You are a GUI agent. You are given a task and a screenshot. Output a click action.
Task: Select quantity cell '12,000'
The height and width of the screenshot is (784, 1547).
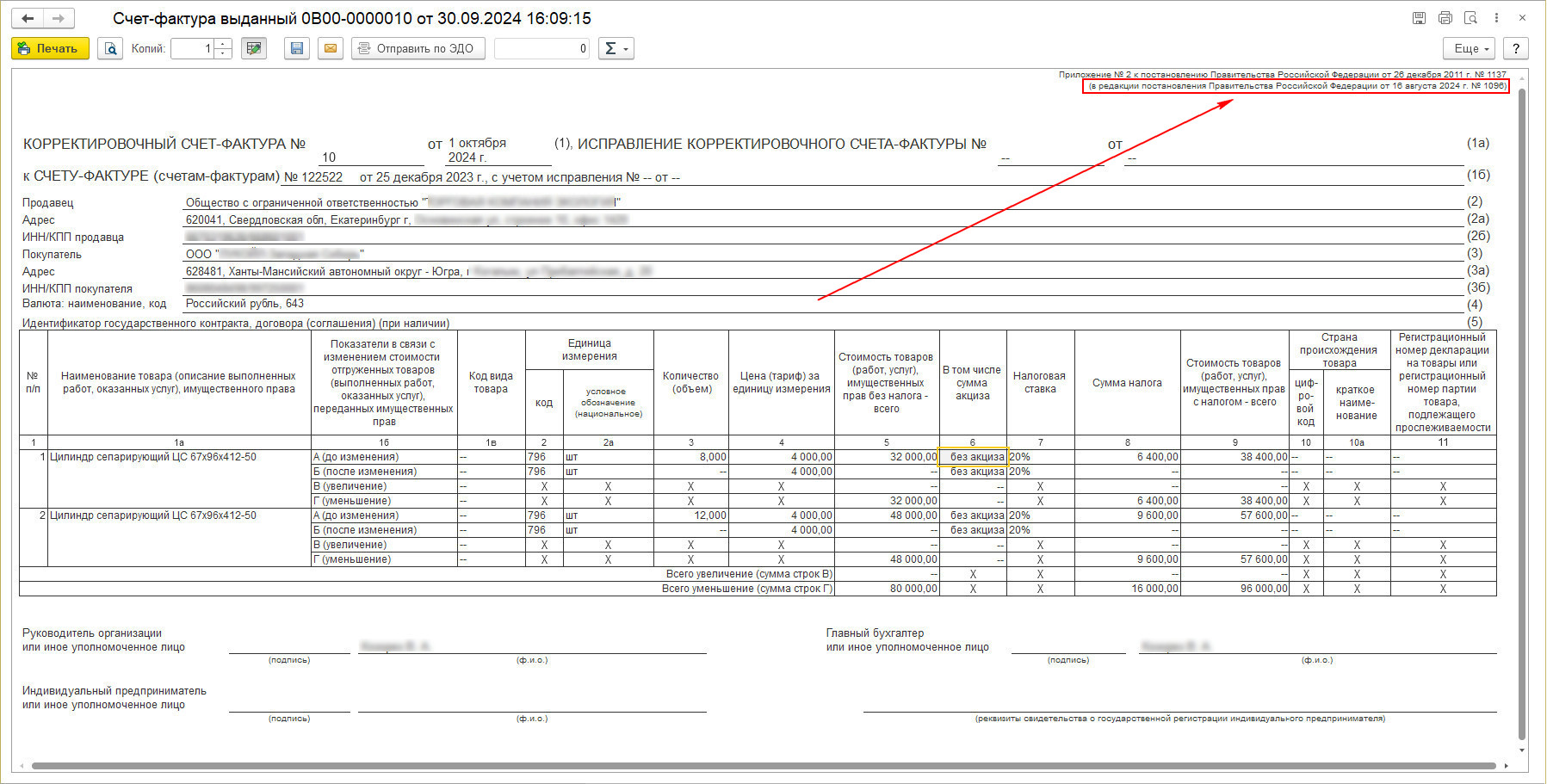pyautogui.click(x=691, y=515)
